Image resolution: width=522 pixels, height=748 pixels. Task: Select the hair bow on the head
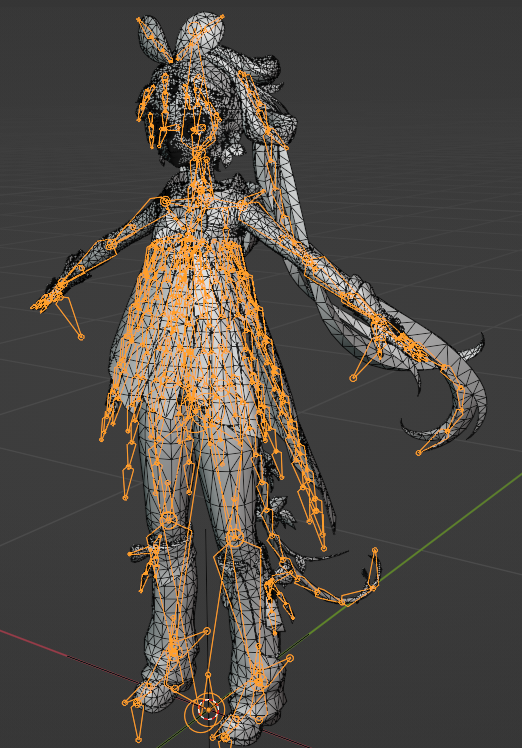[x=181, y=40]
